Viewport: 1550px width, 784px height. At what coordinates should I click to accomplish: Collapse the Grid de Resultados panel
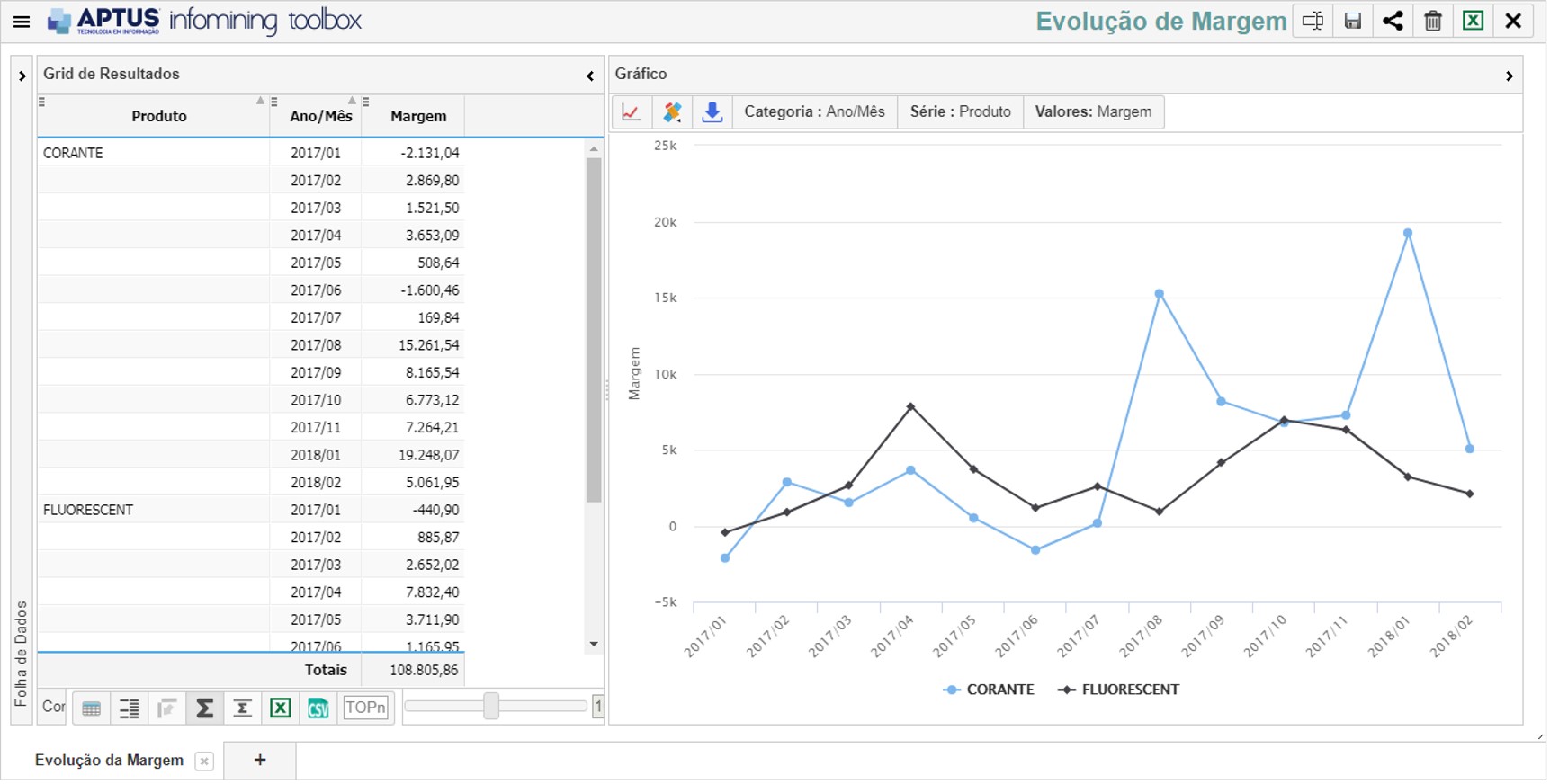click(590, 76)
